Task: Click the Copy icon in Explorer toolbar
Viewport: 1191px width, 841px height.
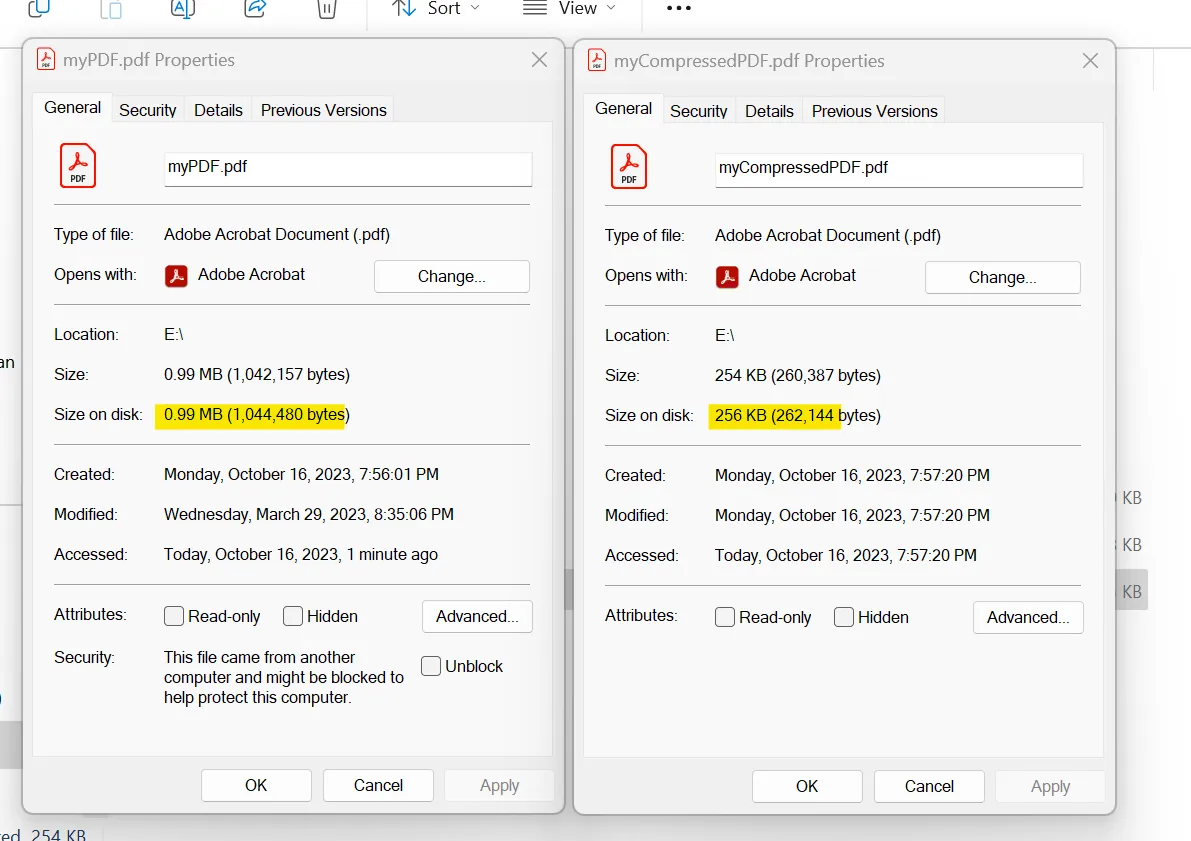Action: tap(39, 8)
